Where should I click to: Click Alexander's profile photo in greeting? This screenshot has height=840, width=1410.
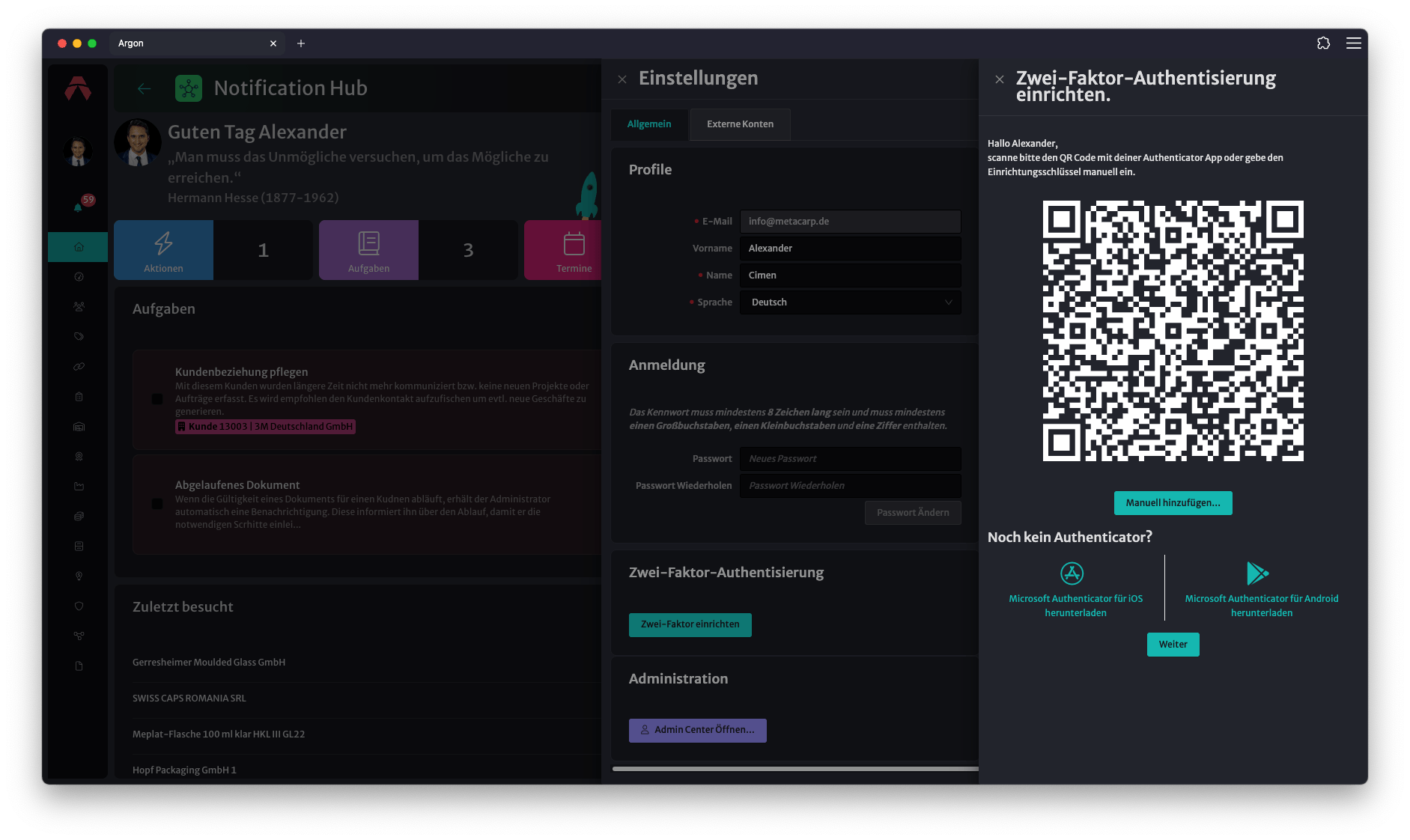(x=138, y=142)
